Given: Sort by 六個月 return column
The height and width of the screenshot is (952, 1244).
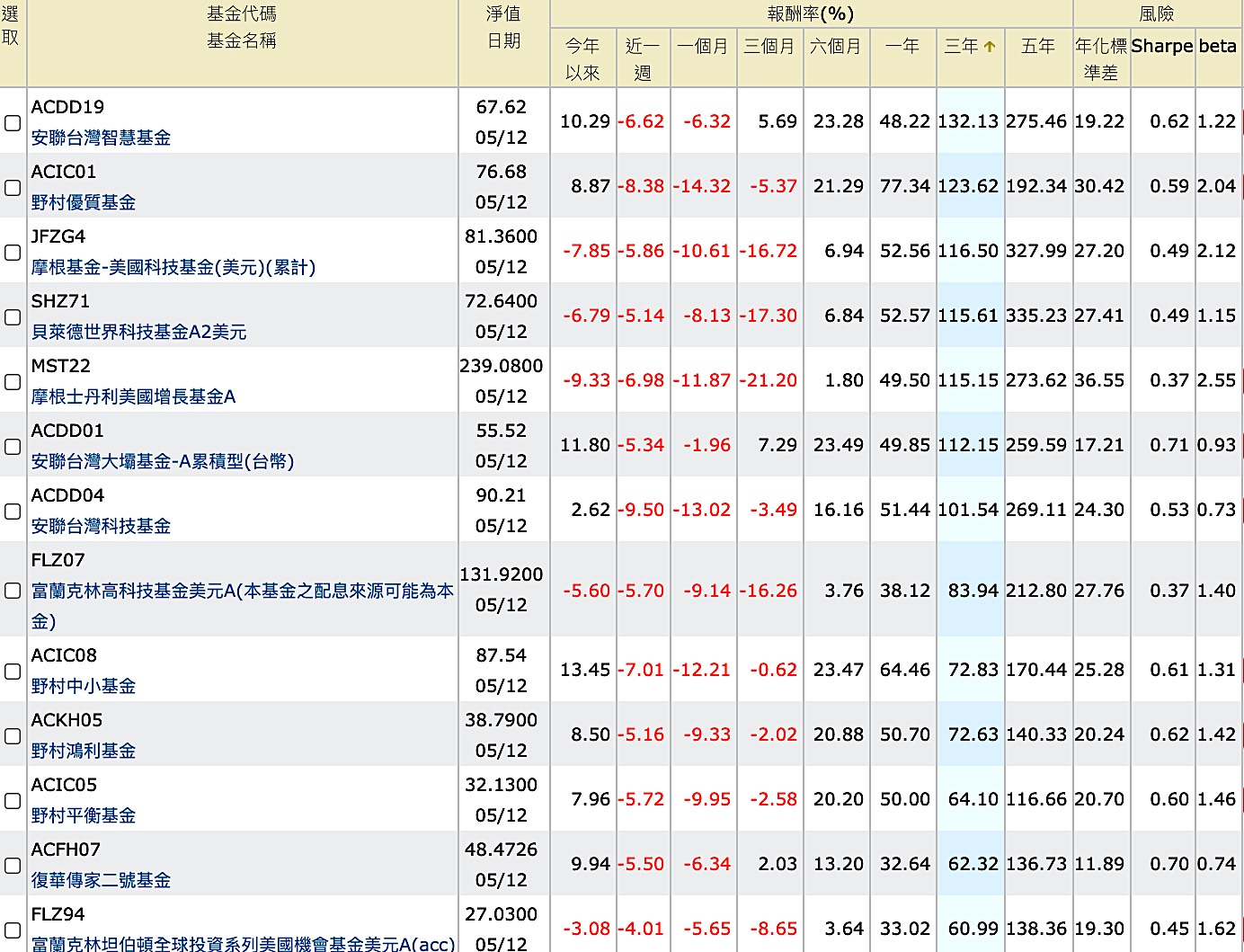Looking at the screenshot, I should [x=836, y=46].
